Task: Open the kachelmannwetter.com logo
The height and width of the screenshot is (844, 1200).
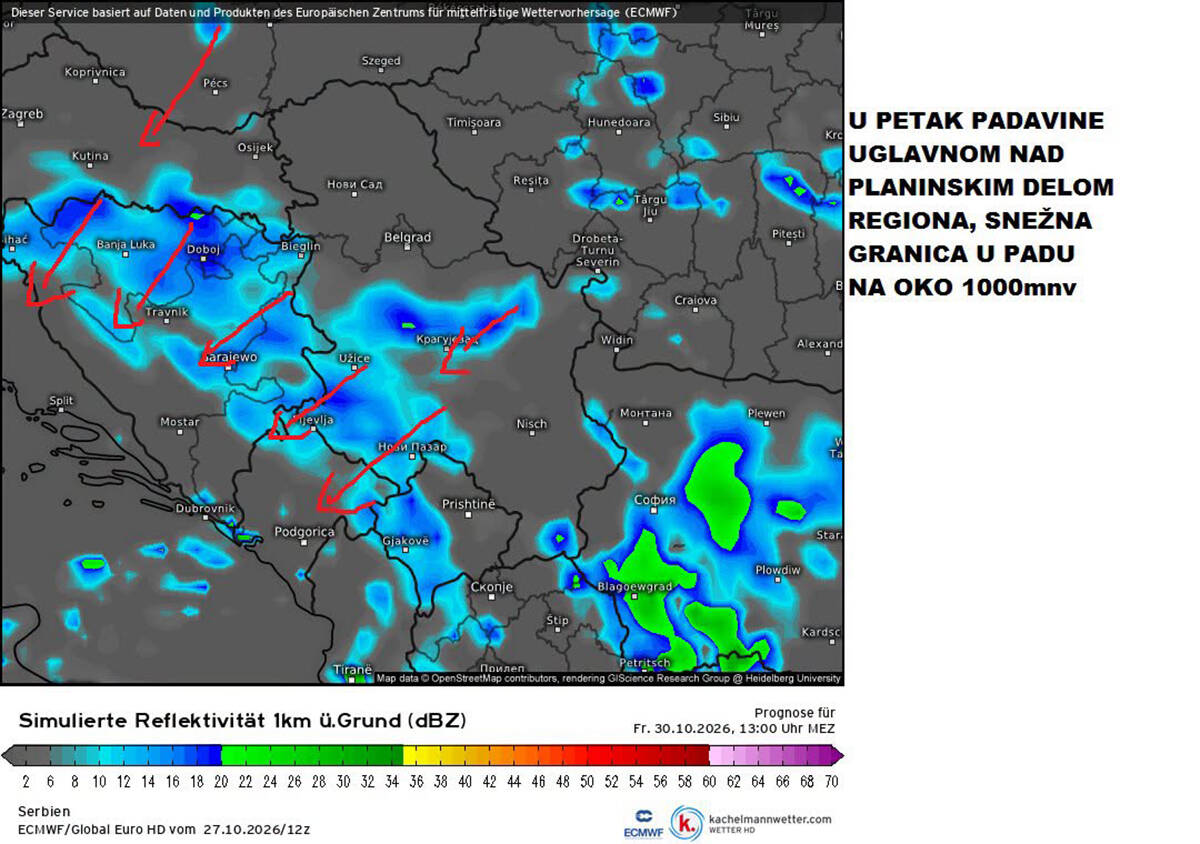Action: pos(752,822)
